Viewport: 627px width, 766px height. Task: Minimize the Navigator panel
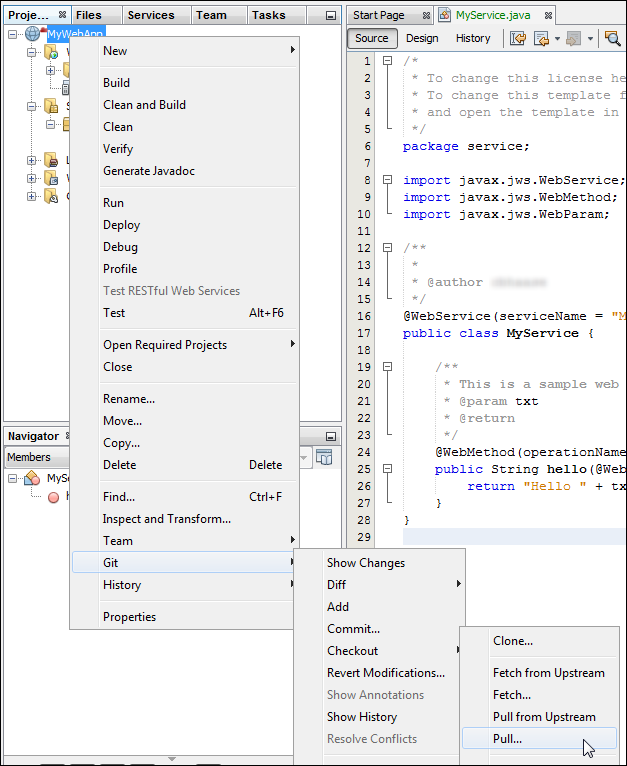click(331, 436)
